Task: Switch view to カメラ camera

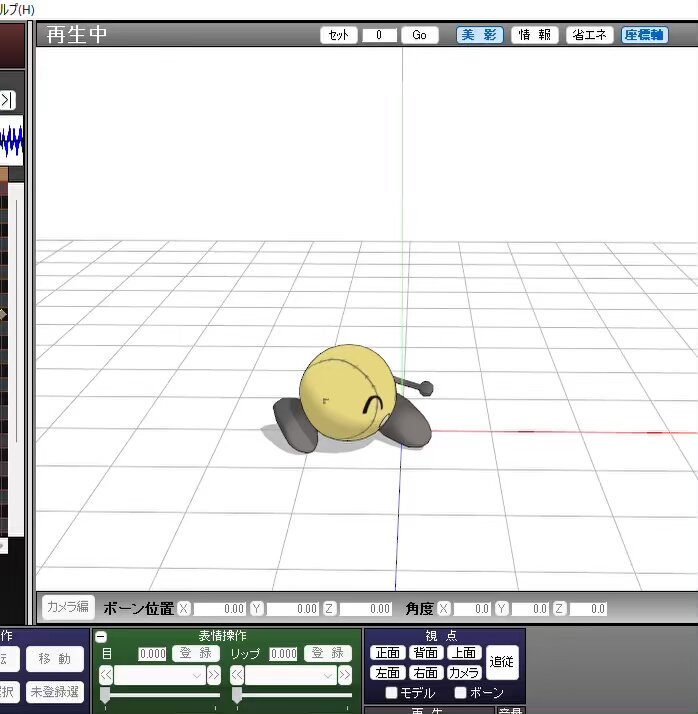Action: tap(464, 673)
